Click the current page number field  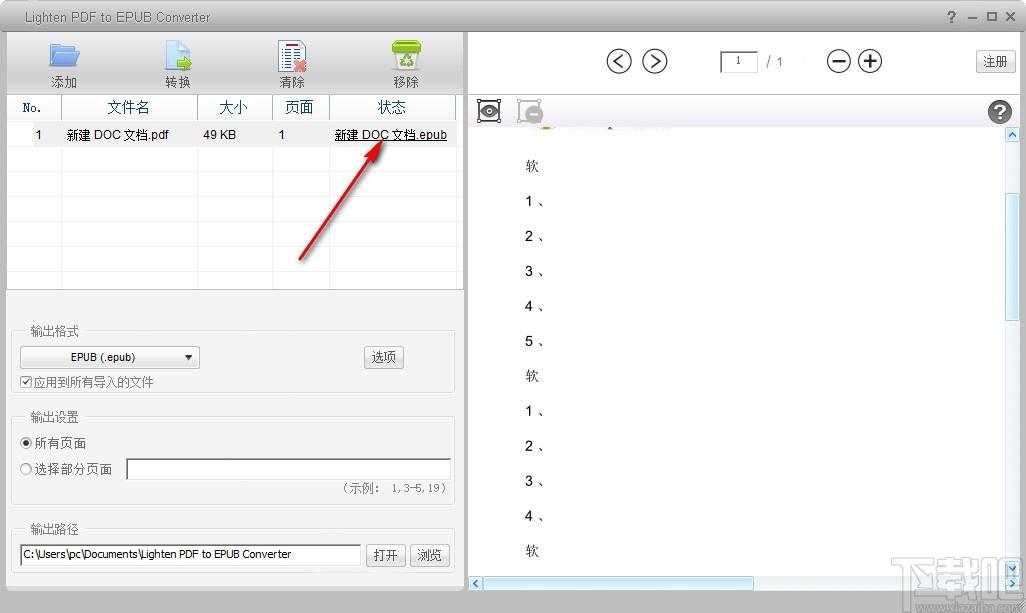(x=739, y=61)
